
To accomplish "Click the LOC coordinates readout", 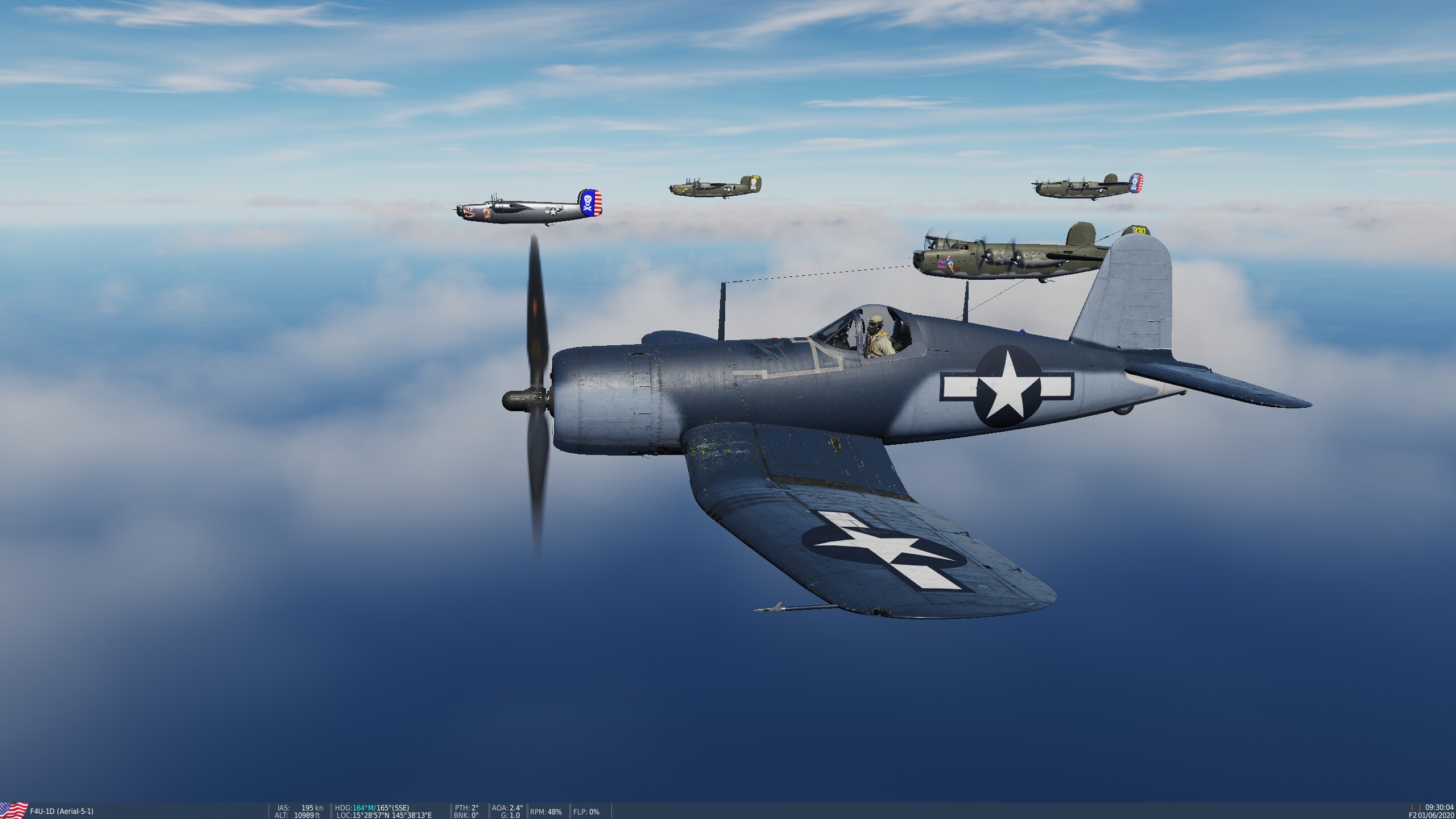I will point(384,815).
